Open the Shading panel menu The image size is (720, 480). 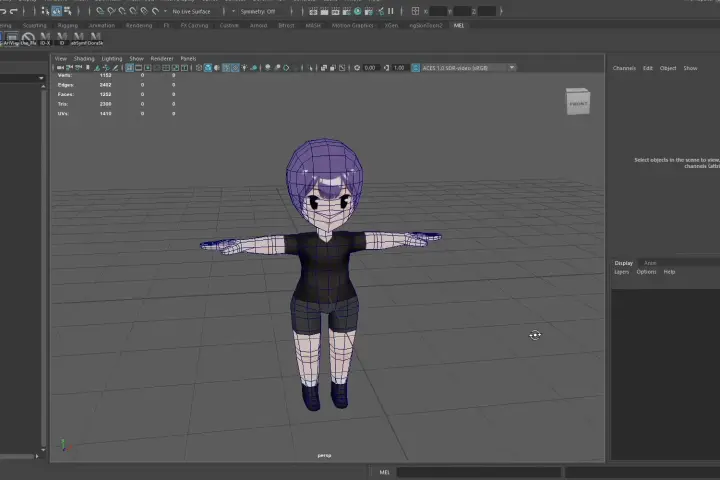[84, 58]
